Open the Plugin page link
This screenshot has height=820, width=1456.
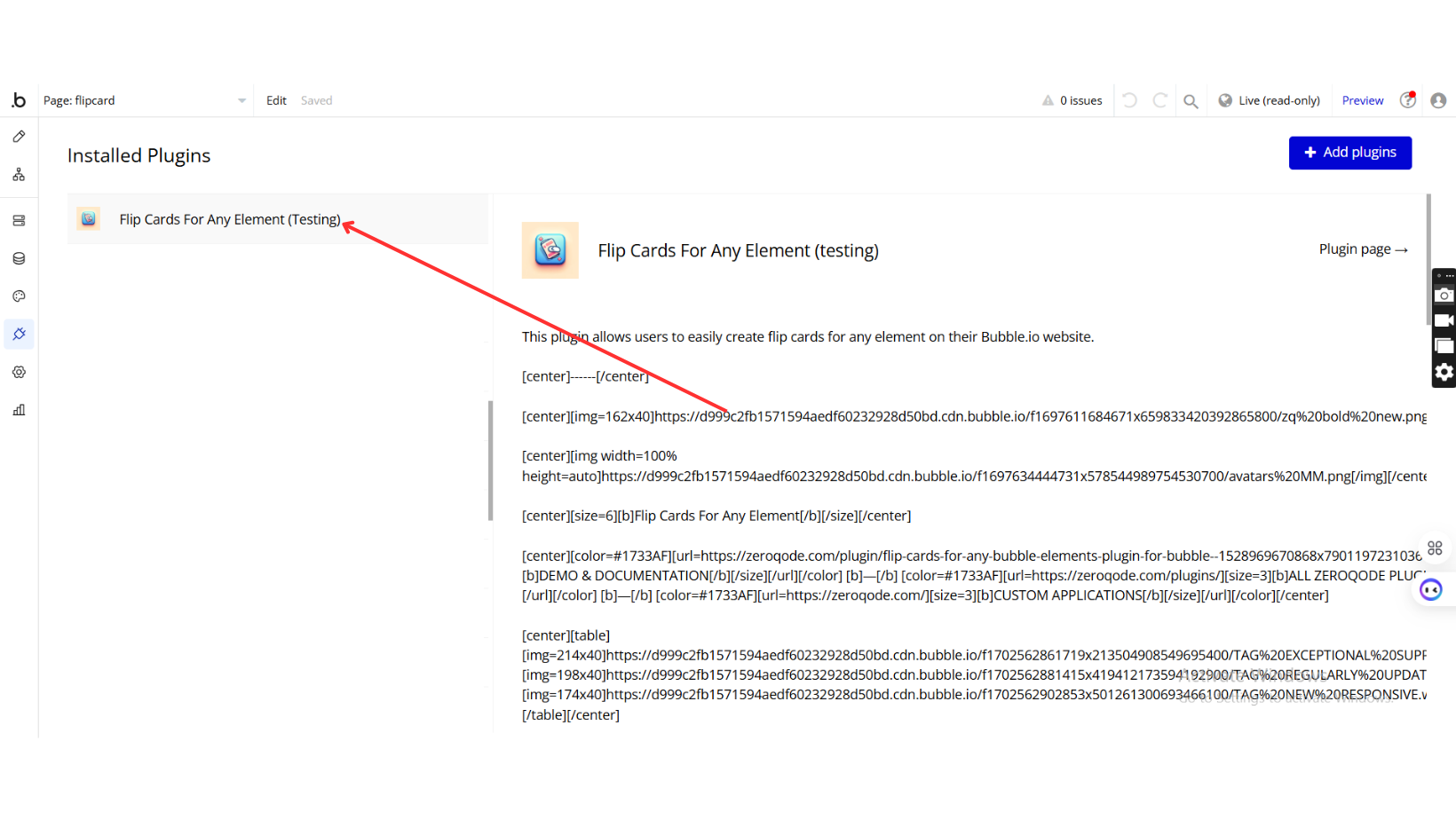point(1364,249)
